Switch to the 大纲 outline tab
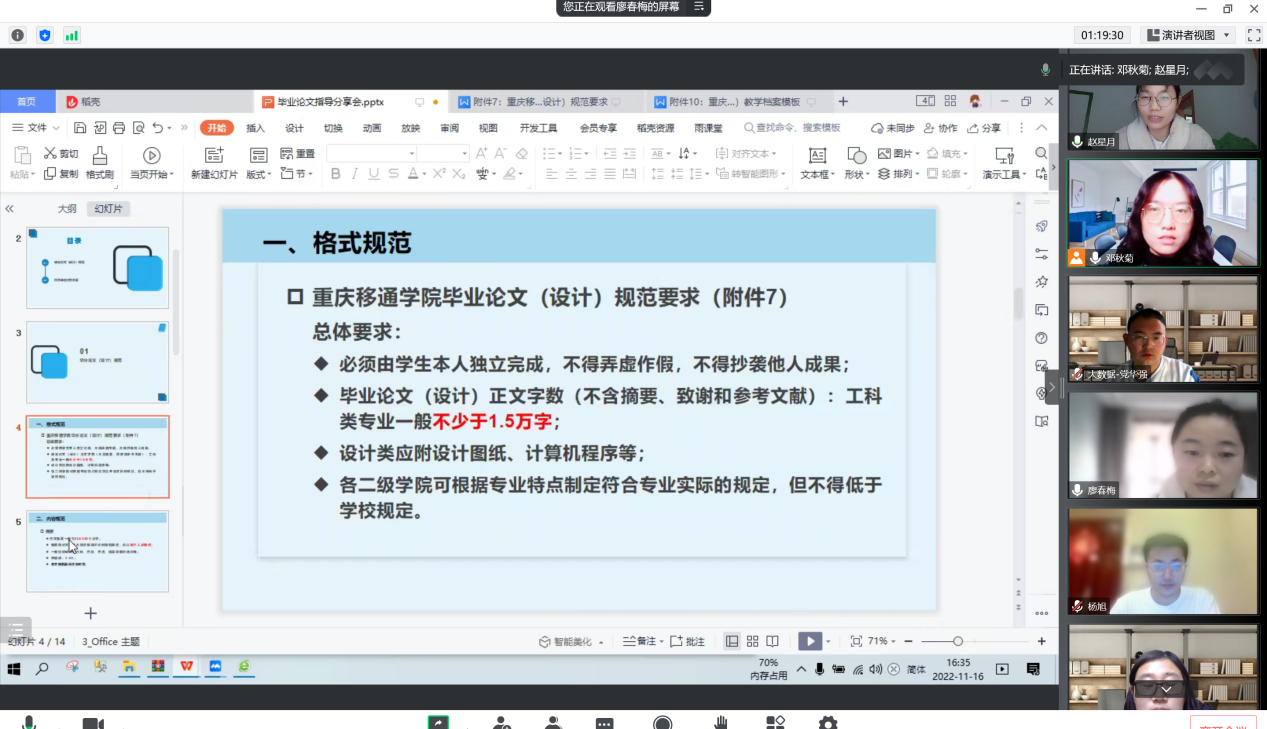This screenshot has height=729, width=1267. [x=66, y=209]
